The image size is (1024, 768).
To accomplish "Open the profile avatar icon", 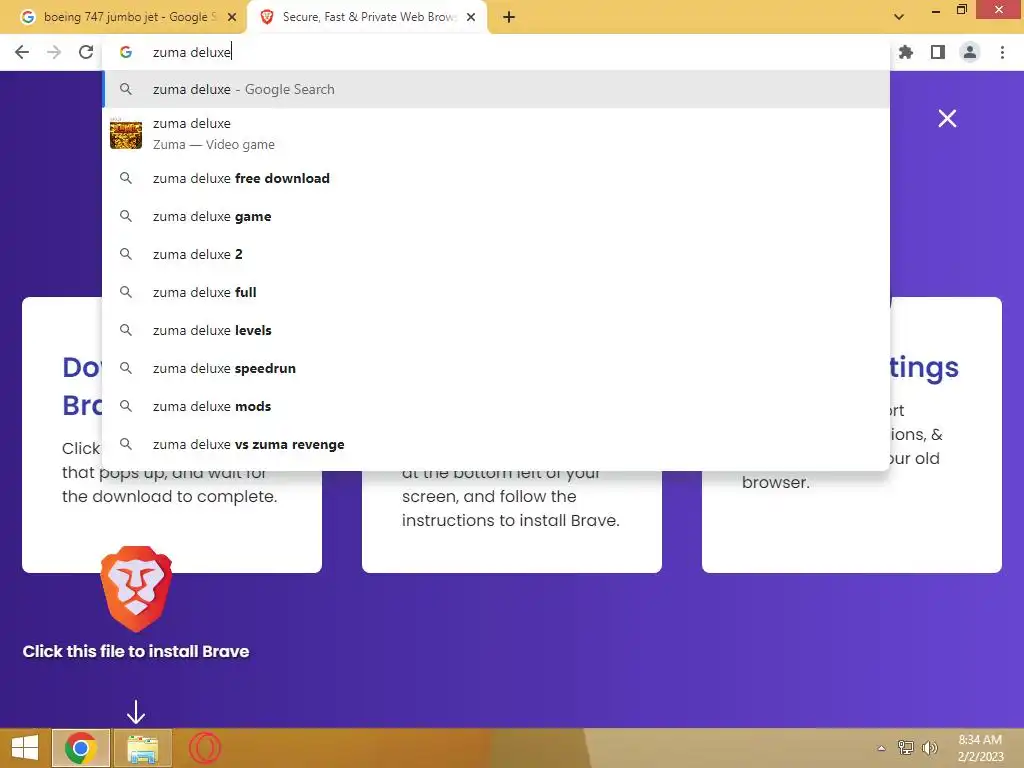I will tap(970, 52).
